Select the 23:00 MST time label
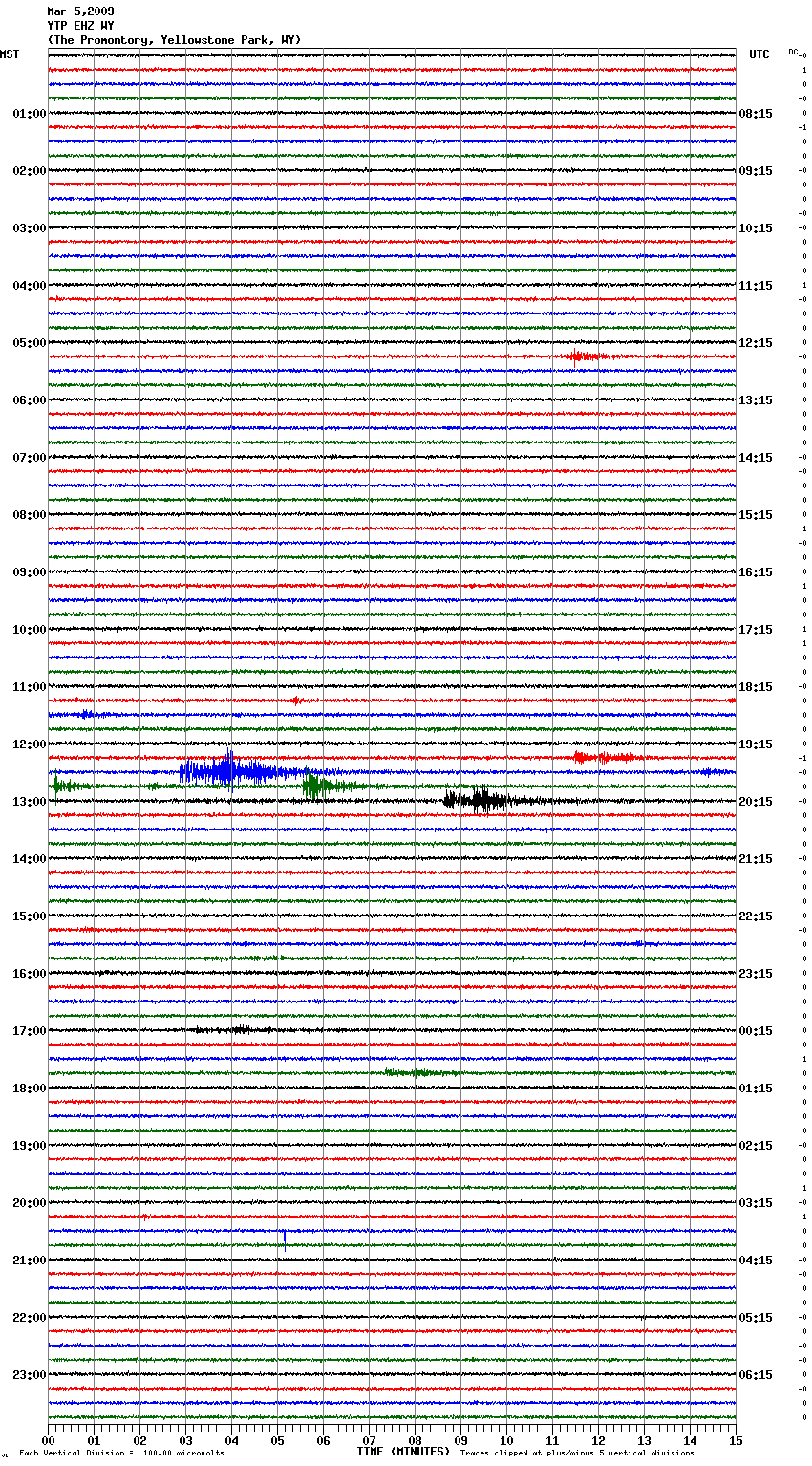Screen dimensions: 812x1466 tap(29, 1375)
